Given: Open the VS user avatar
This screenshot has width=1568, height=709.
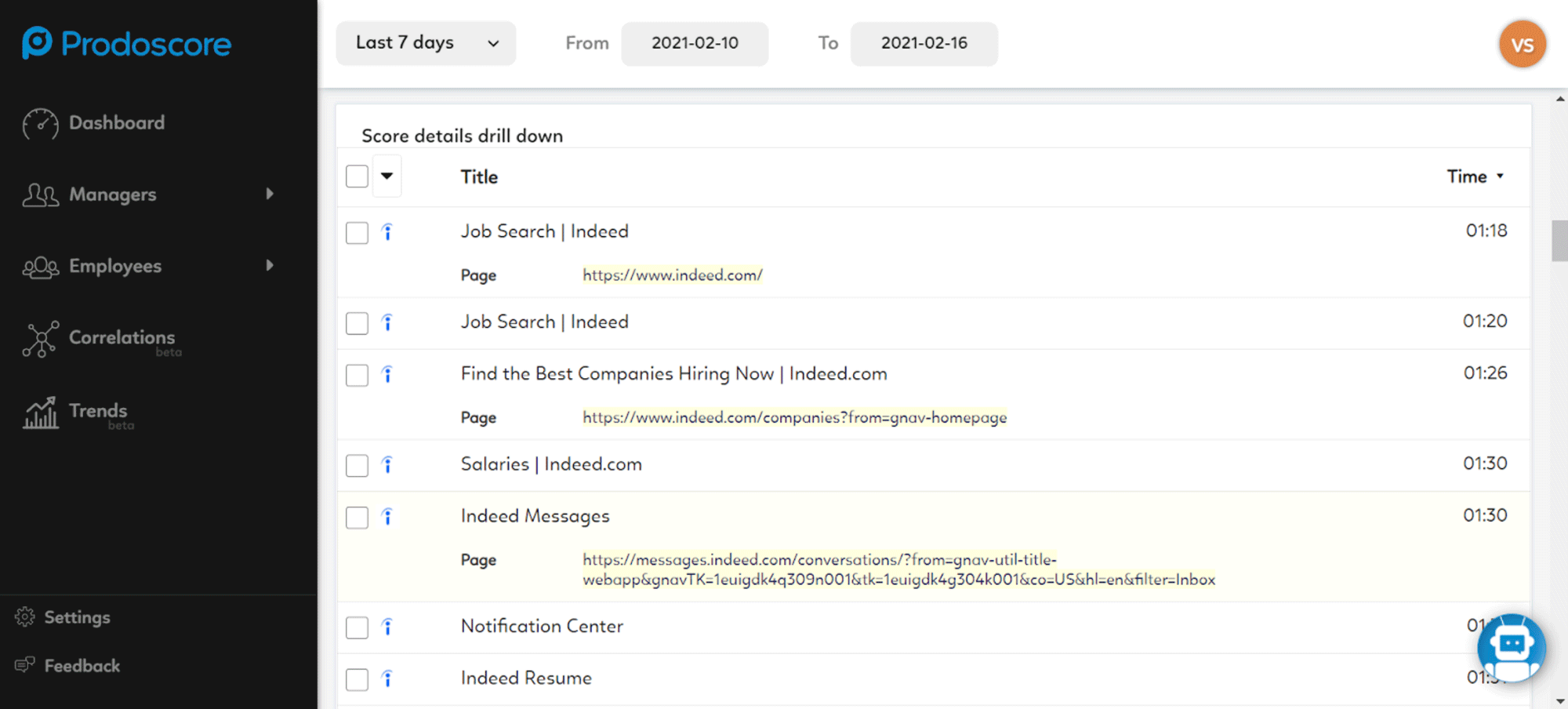Looking at the screenshot, I should (1523, 44).
